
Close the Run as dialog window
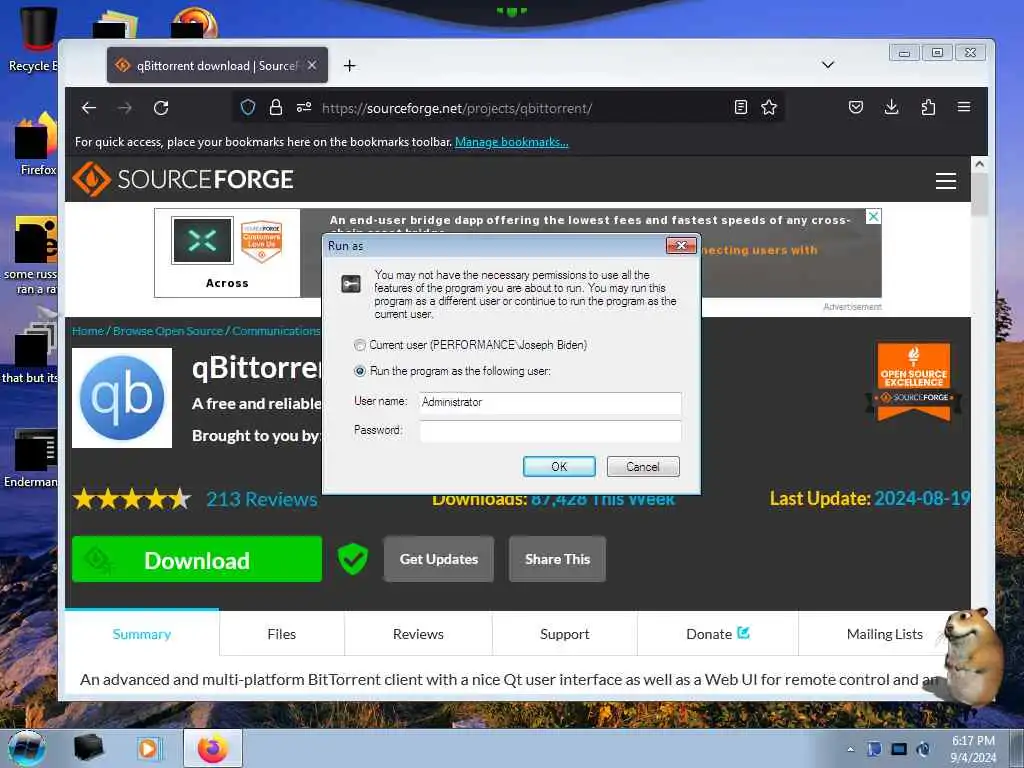pyautogui.click(x=681, y=246)
